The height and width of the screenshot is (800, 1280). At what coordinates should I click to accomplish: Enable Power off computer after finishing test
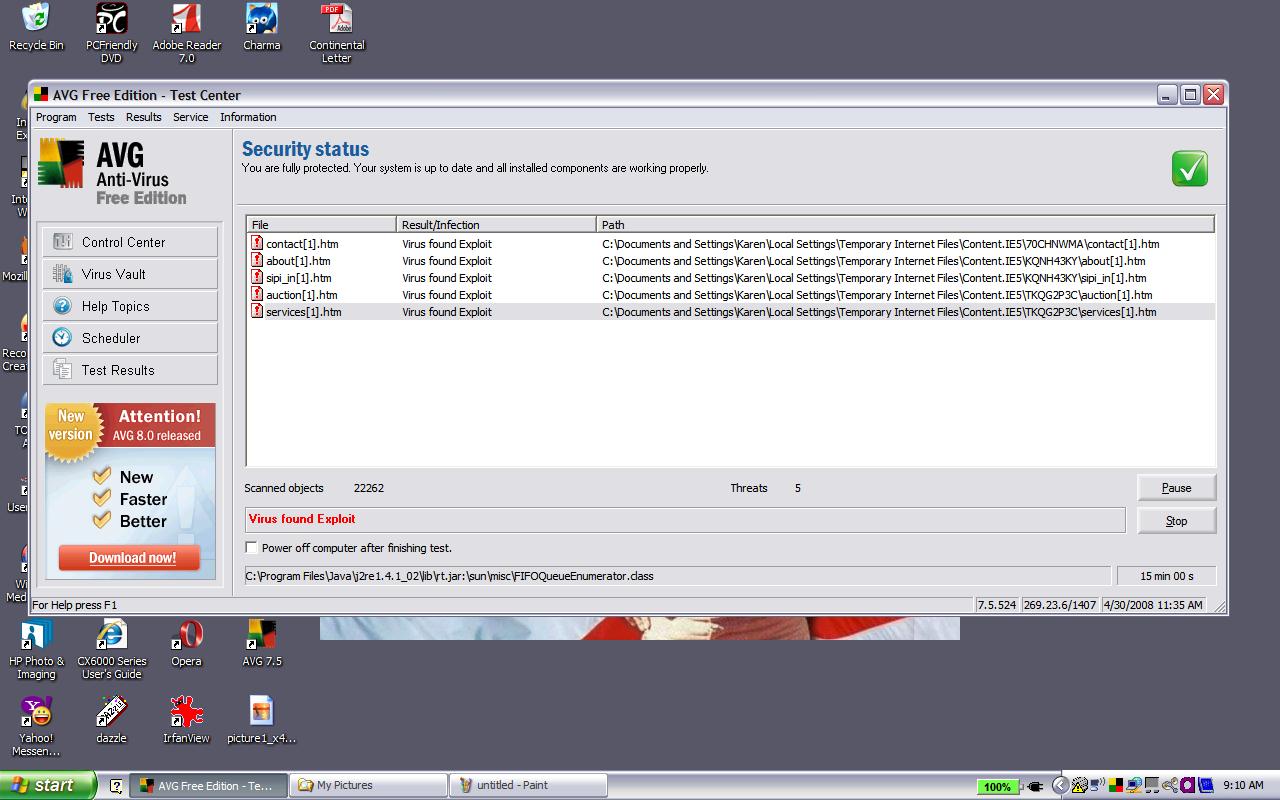pyautogui.click(x=251, y=548)
